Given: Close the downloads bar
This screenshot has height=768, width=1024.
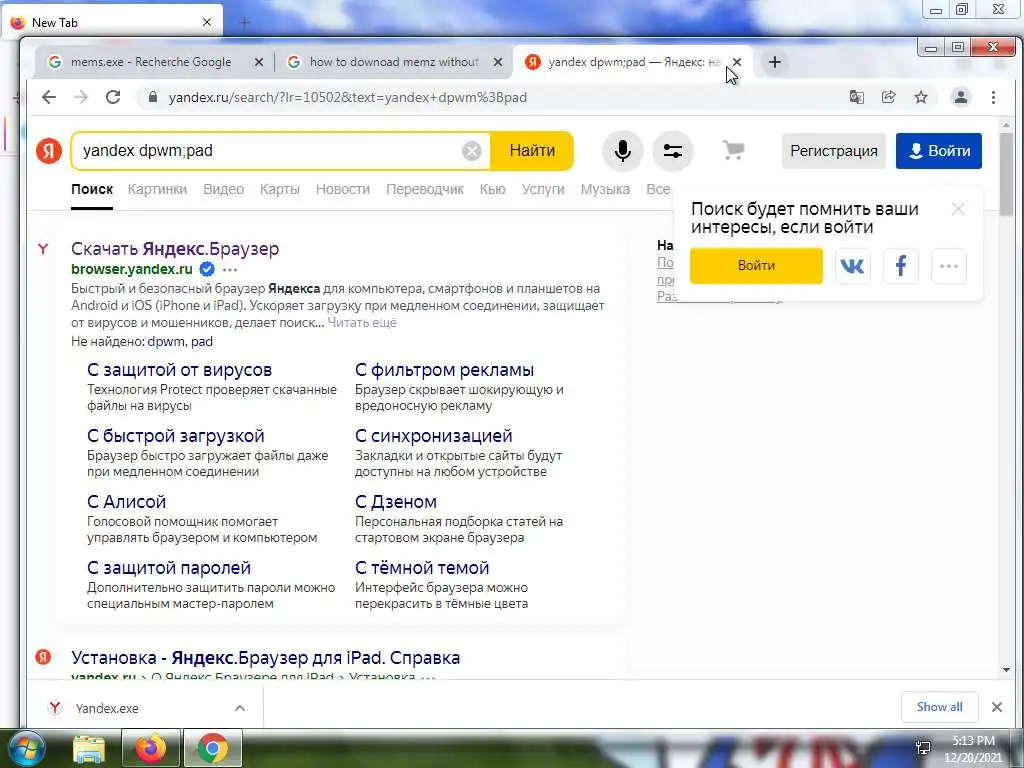Looking at the screenshot, I should (x=997, y=707).
